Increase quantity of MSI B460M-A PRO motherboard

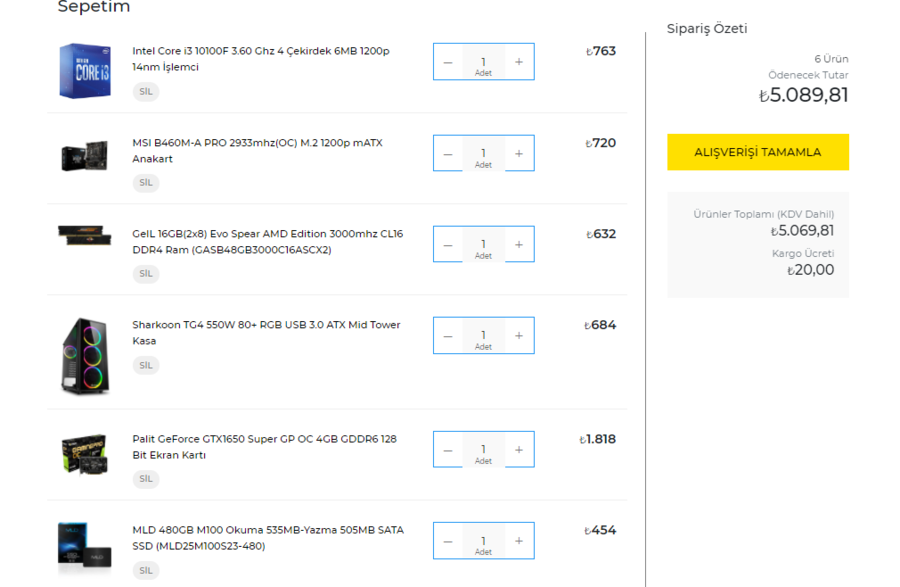click(x=518, y=154)
